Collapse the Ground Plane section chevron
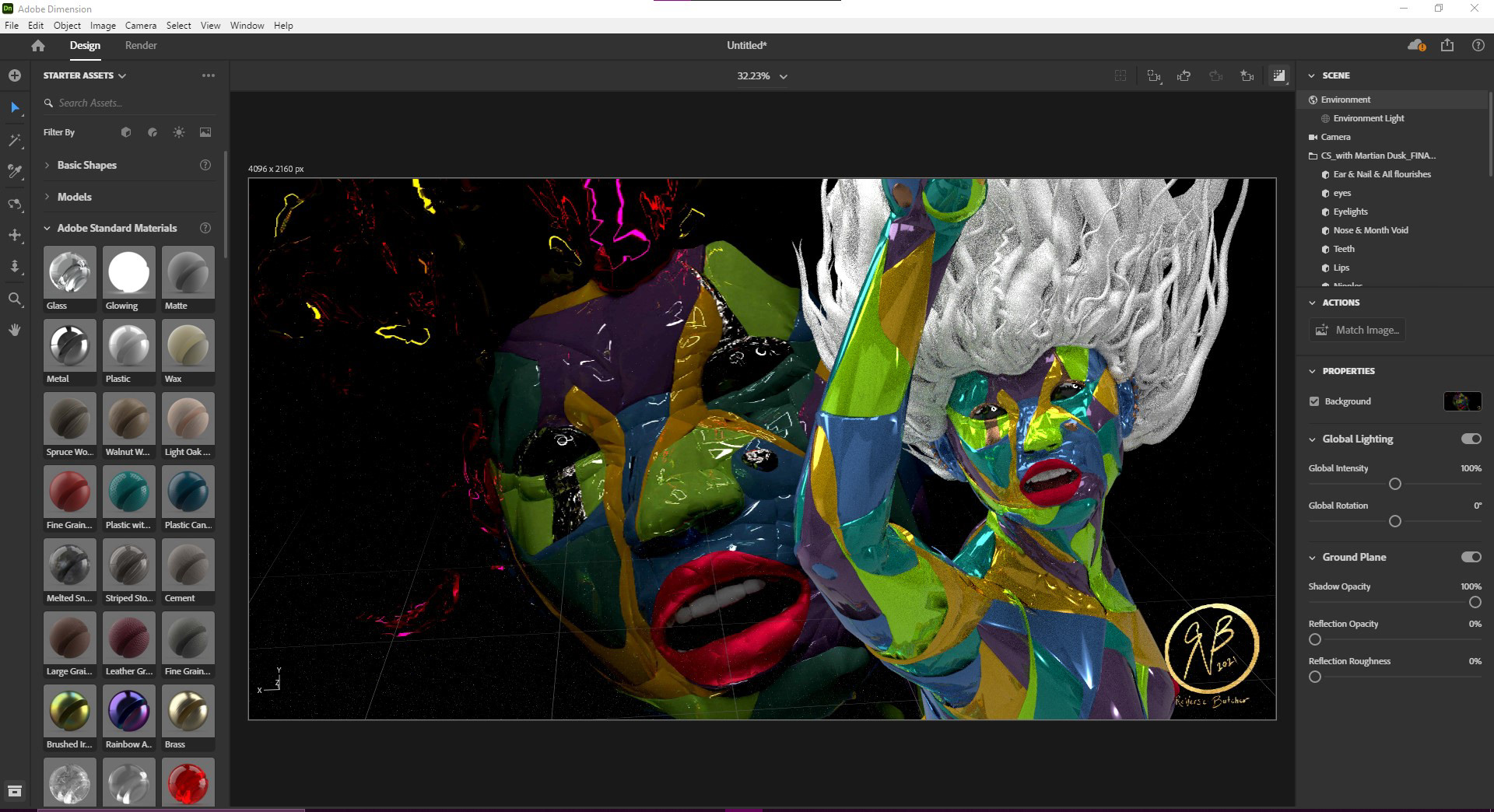 (1312, 557)
